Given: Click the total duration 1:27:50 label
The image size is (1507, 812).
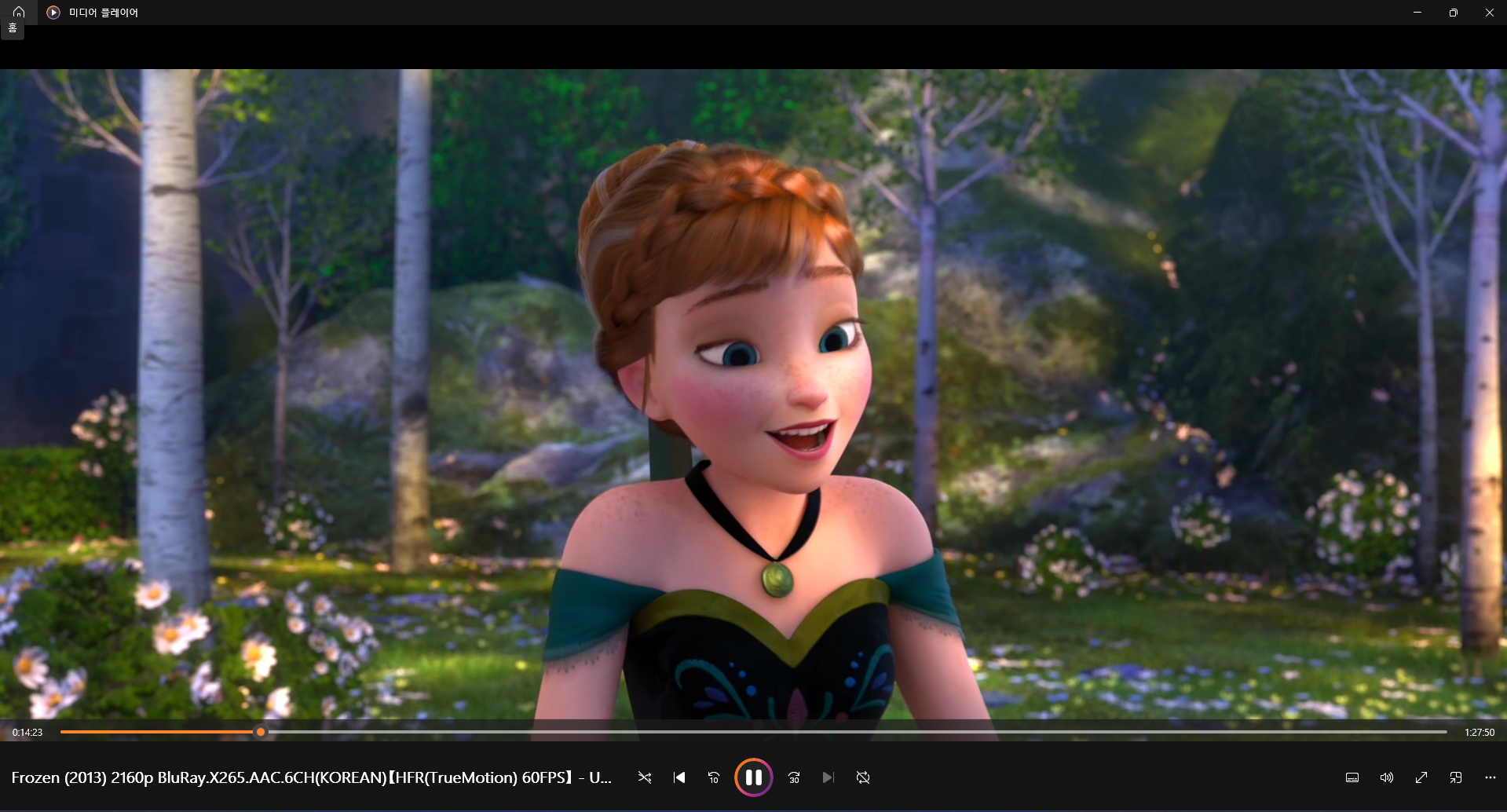Looking at the screenshot, I should pyautogui.click(x=1480, y=732).
